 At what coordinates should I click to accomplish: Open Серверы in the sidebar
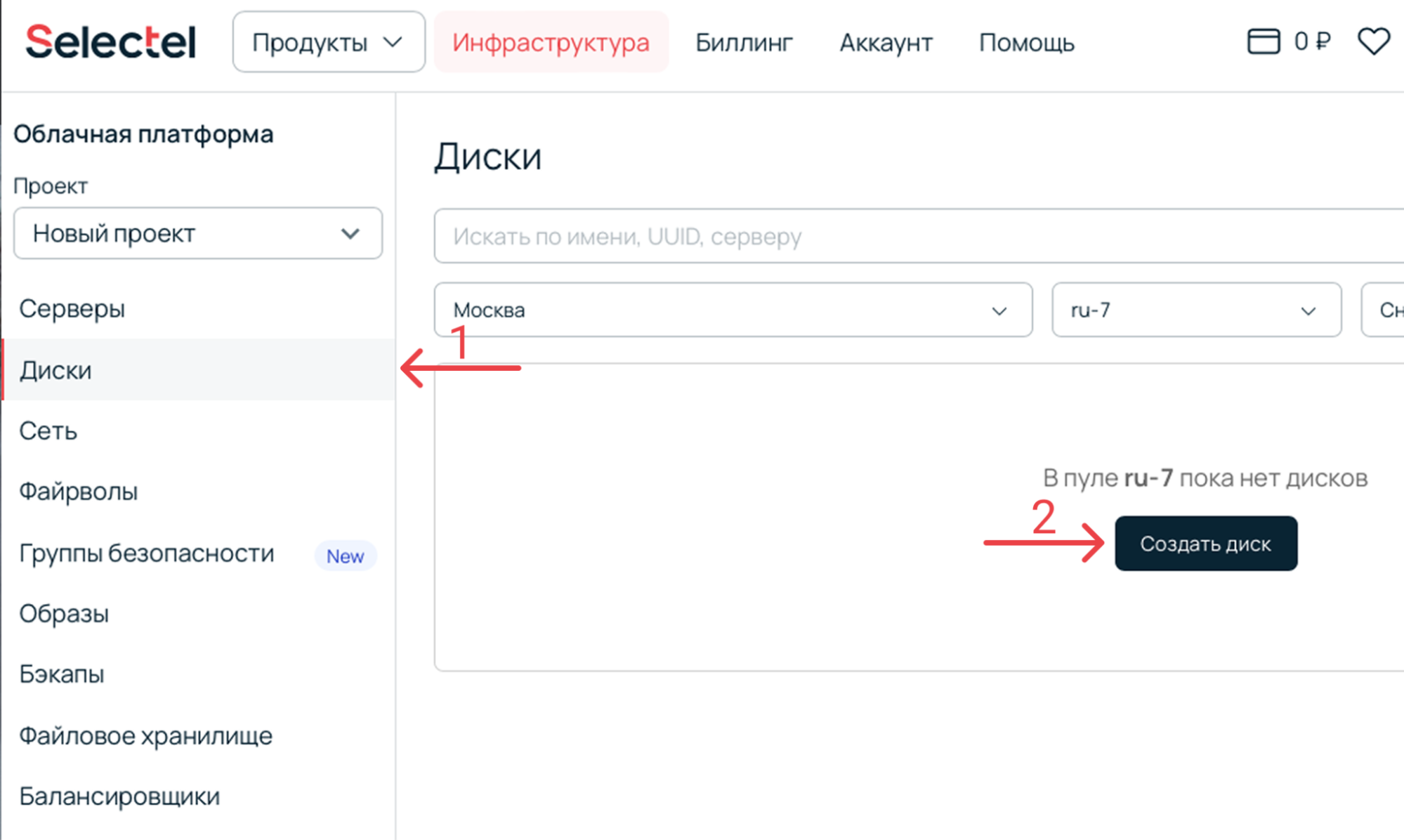(x=72, y=308)
